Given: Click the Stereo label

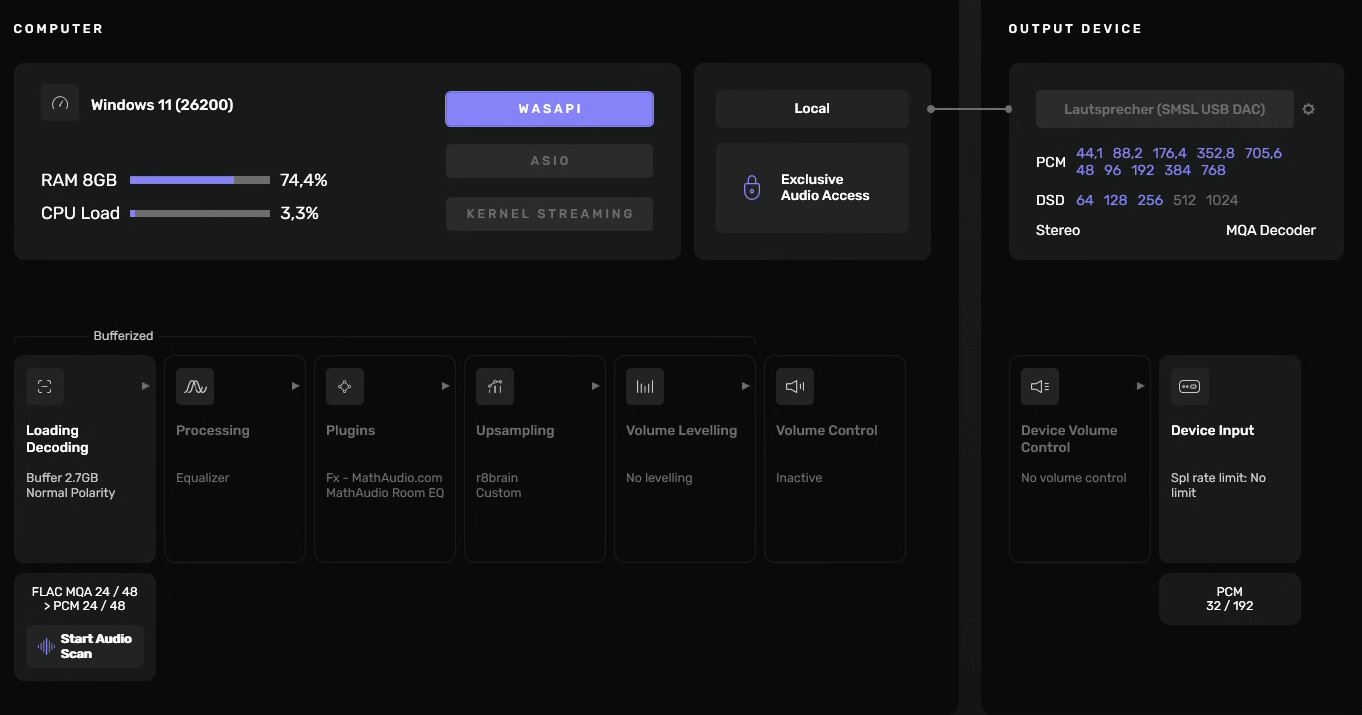Looking at the screenshot, I should coord(1058,230).
